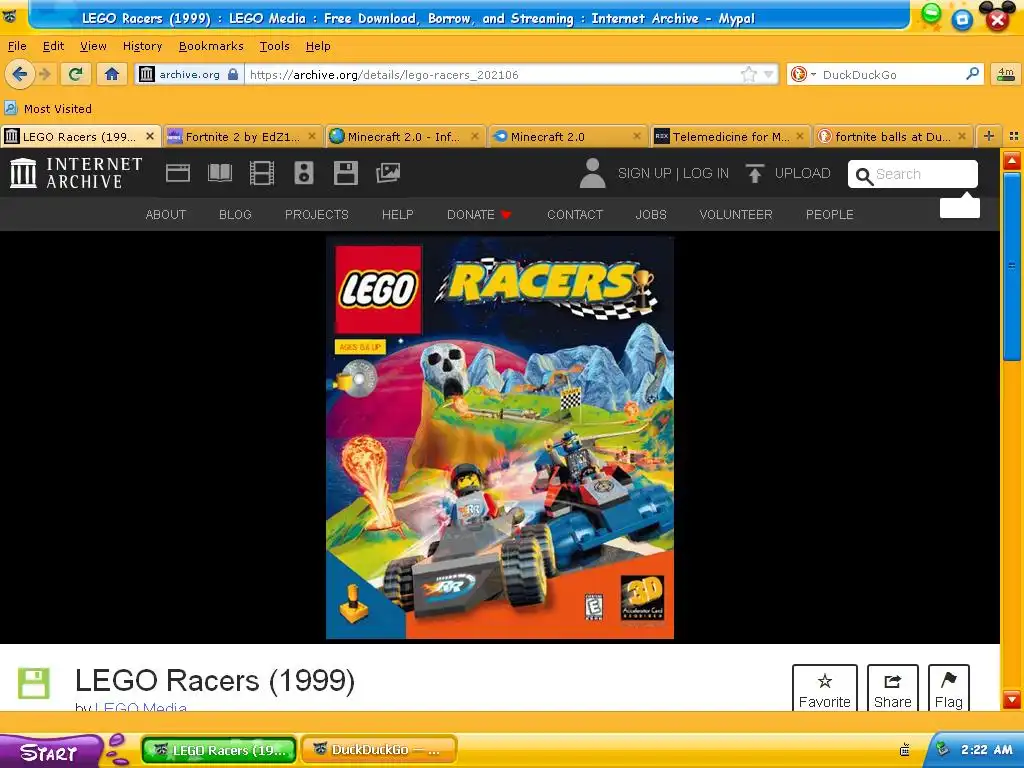Focus the address bar URL field
Screen dimensions: 1024x768
click(492, 74)
